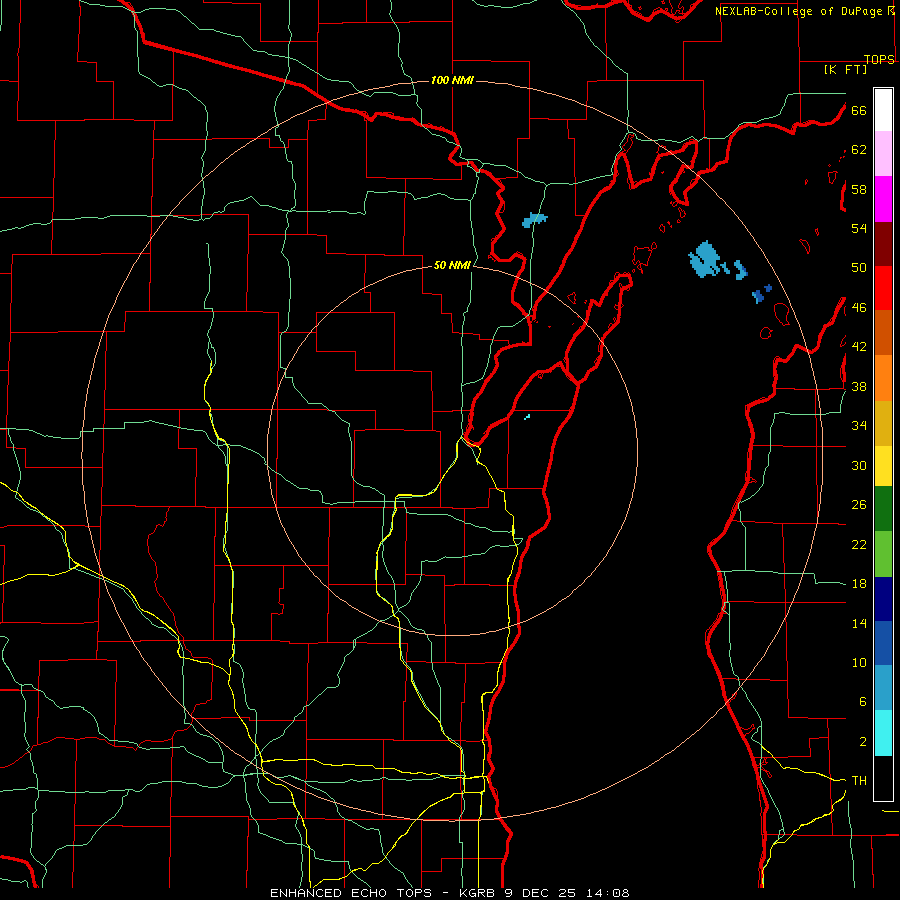Select the "62" scale label
This screenshot has height=900, width=900.
(x=859, y=150)
